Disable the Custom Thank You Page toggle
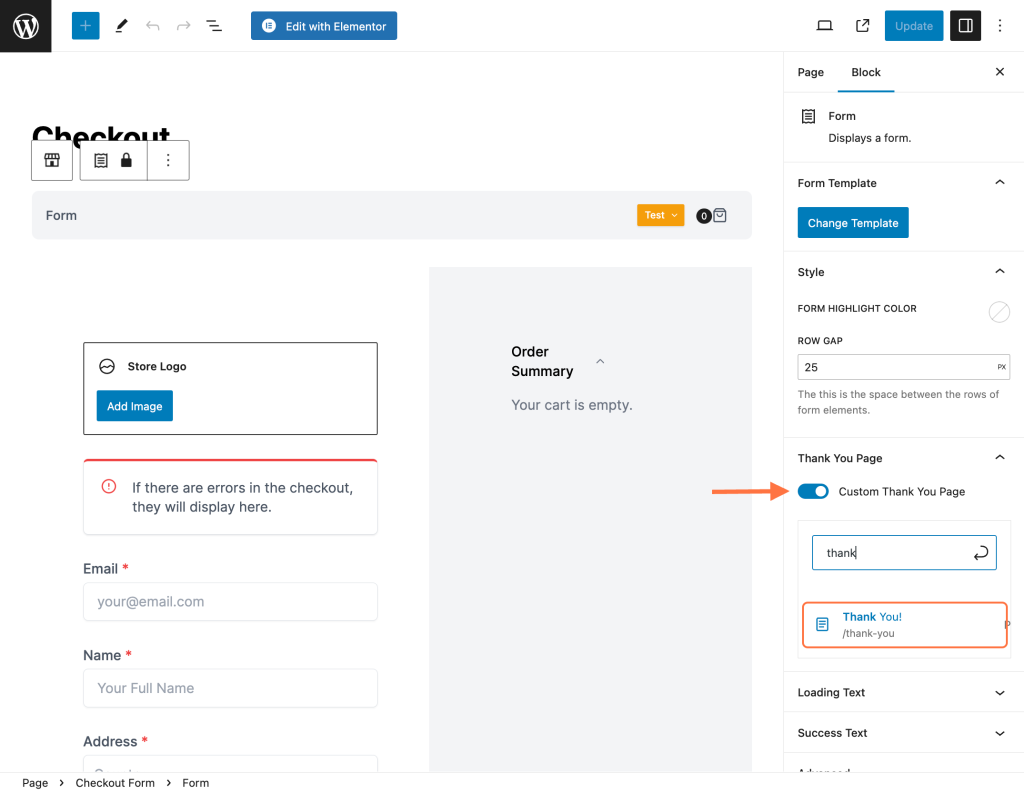This screenshot has width=1024, height=793. [813, 491]
